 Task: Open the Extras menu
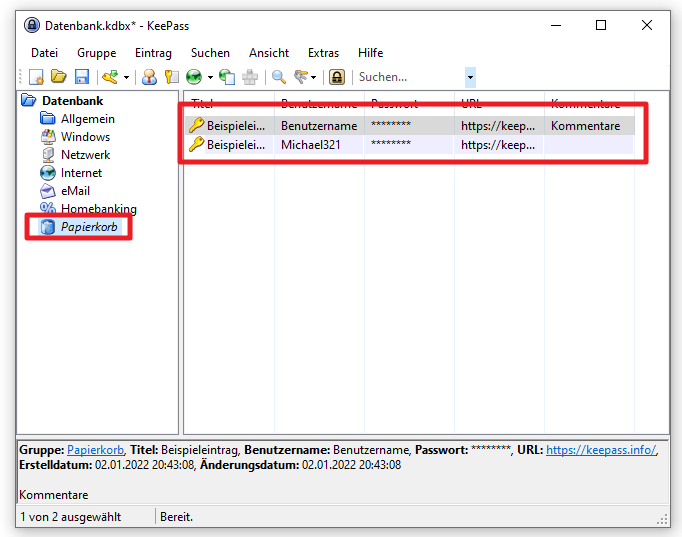[323, 53]
